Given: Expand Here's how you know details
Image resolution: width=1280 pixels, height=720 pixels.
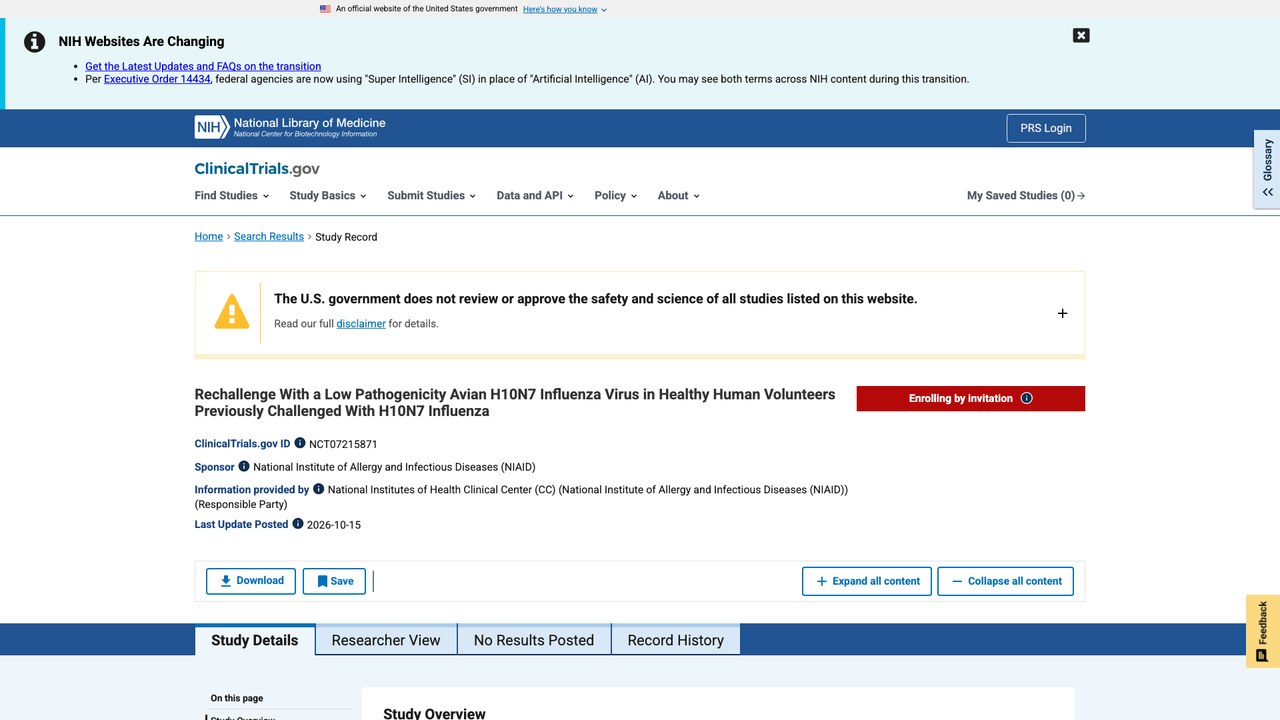Looking at the screenshot, I should point(564,9).
